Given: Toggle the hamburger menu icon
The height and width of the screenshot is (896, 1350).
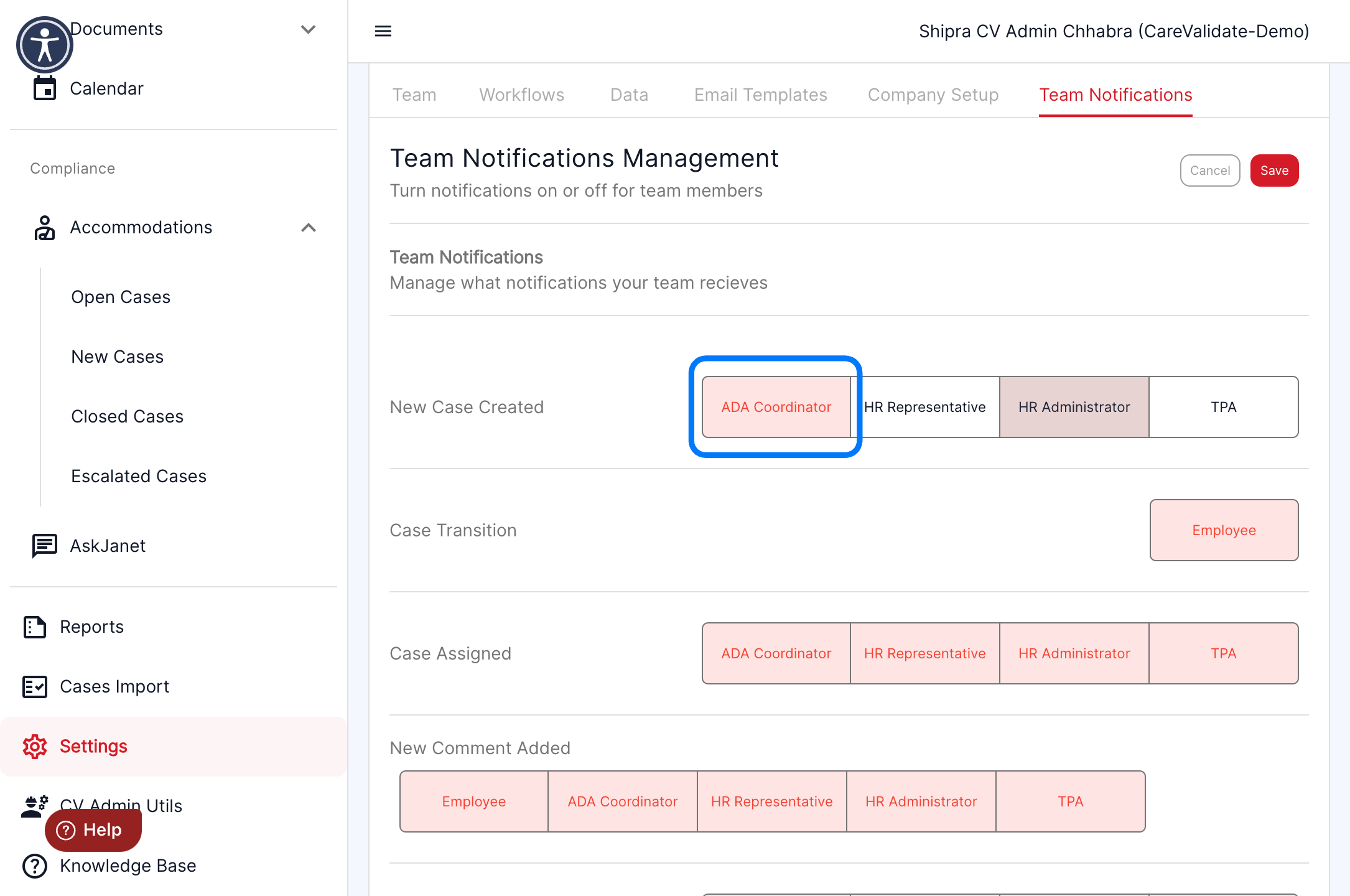Looking at the screenshot, I should pyautogui.click(x=383, y=31).
